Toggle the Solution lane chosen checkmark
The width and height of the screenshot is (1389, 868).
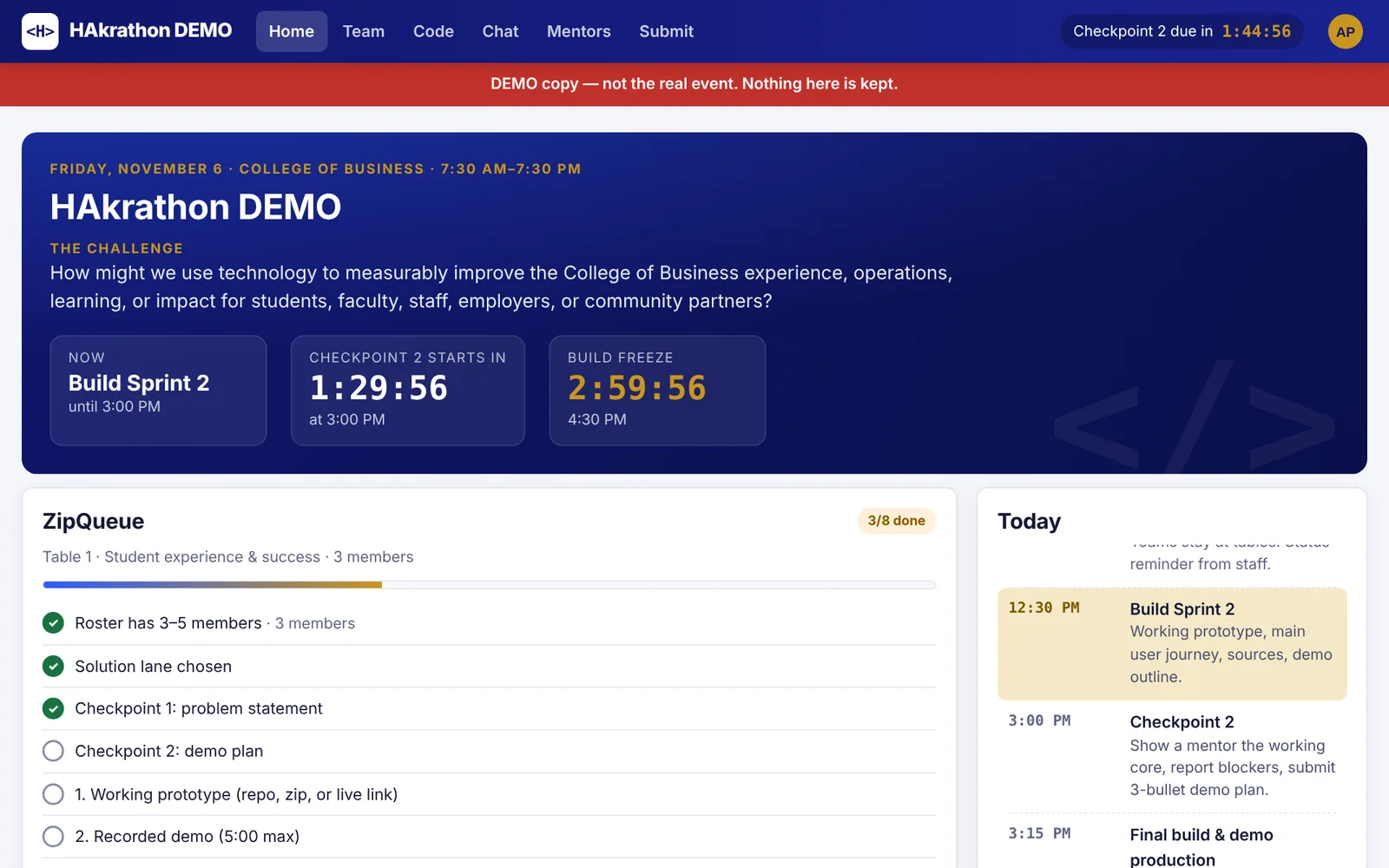click(x=53, y=666)
